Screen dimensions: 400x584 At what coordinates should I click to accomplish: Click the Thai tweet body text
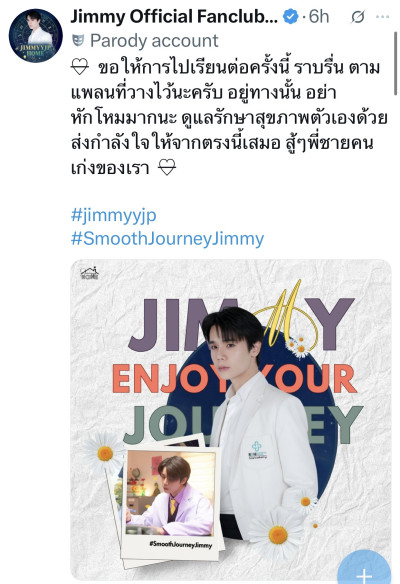[x=229, y=118]
